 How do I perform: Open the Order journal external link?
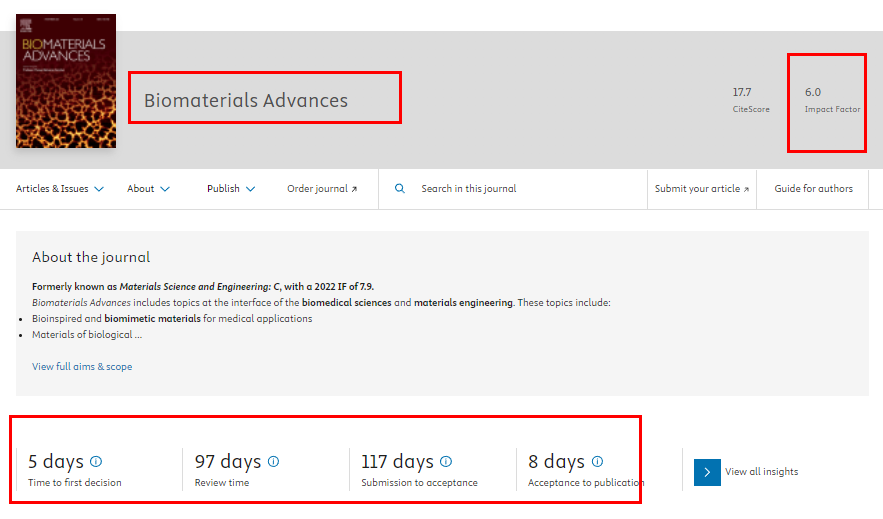[x=322, y=189]
